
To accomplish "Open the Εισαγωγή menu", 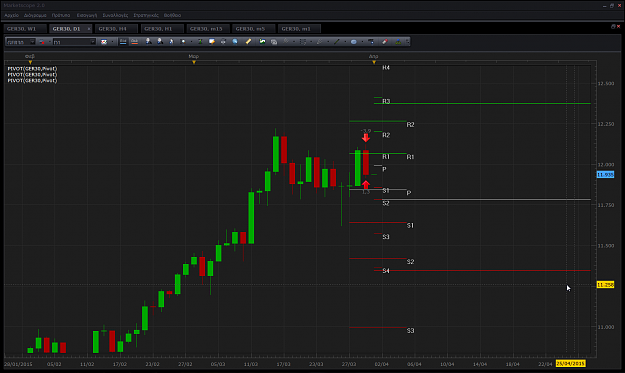I will tap(87, 15).
